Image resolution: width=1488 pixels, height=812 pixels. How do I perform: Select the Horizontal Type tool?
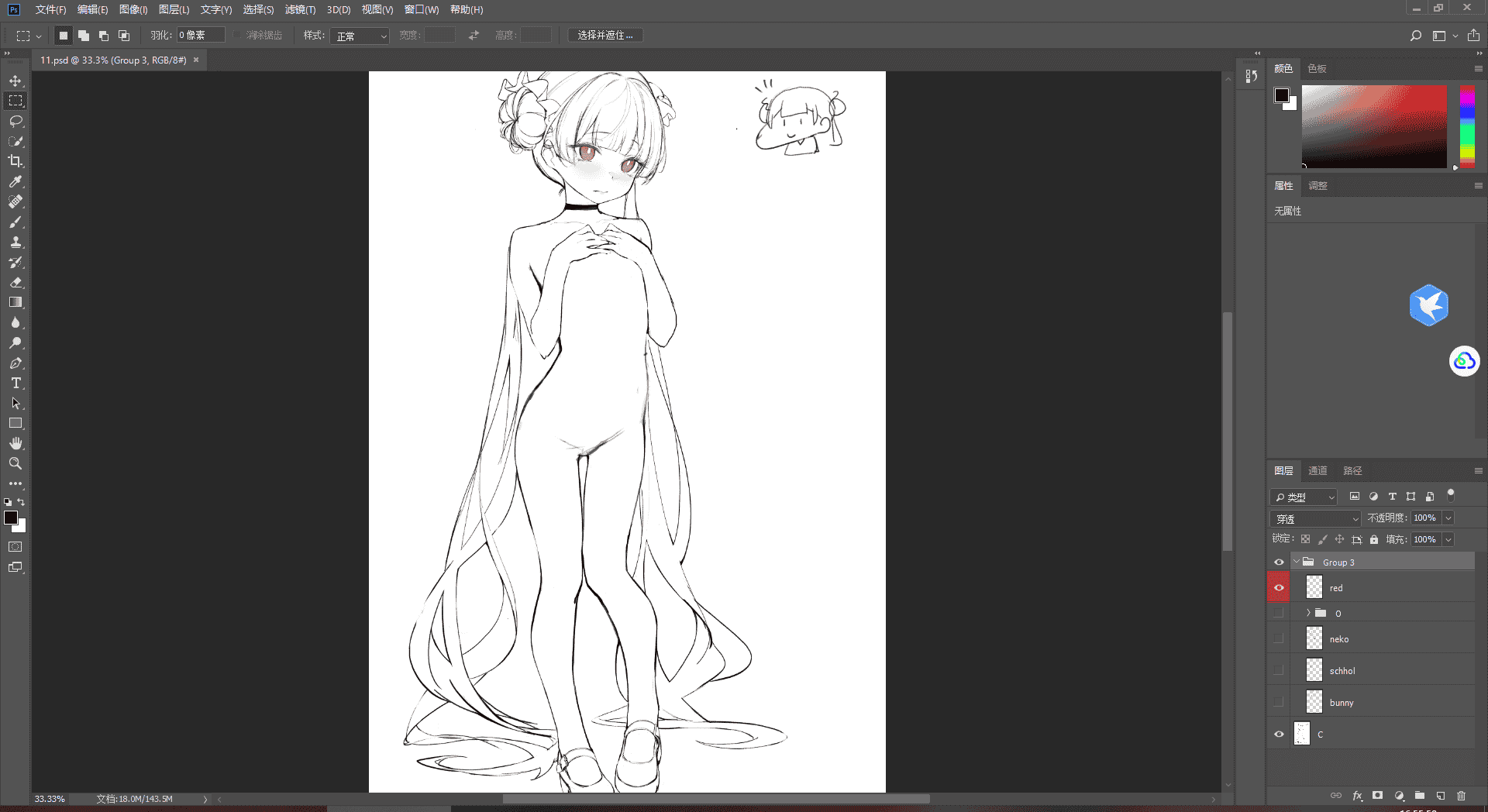pos(15,383)
